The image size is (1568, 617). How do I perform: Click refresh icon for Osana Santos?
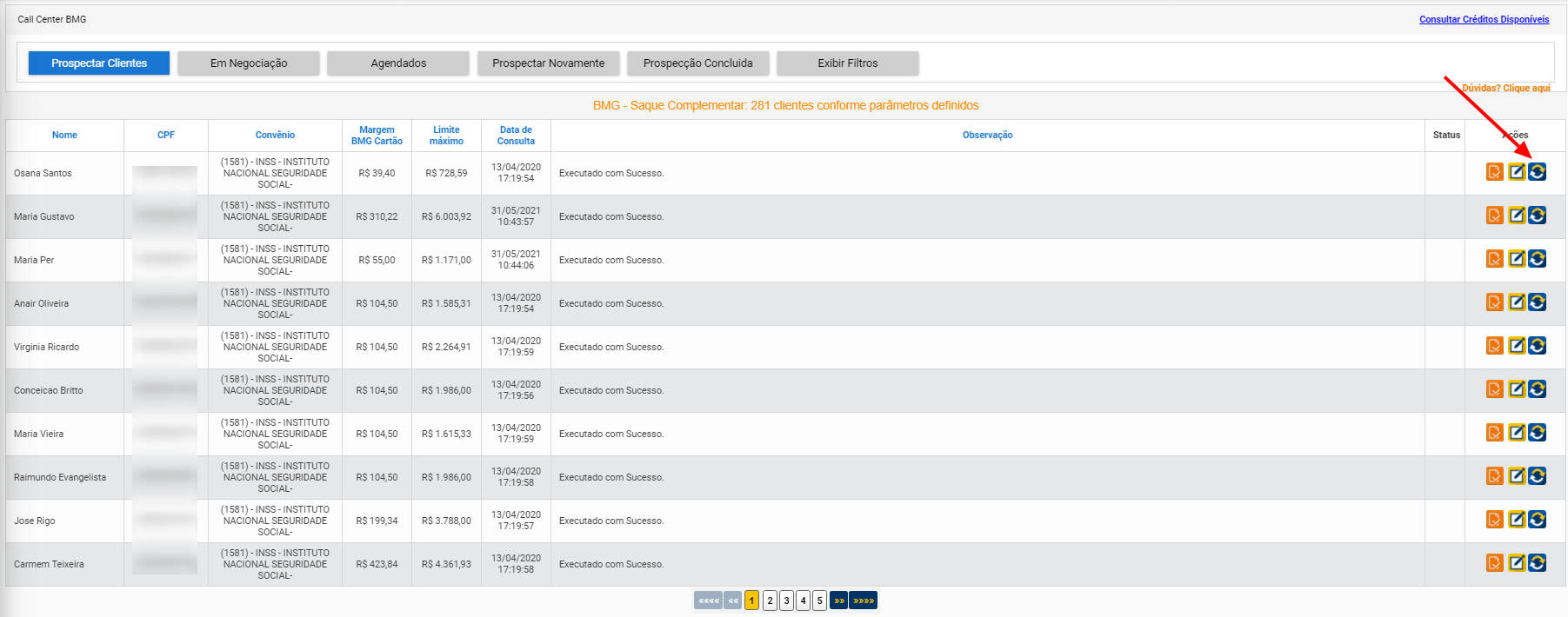coord(1538,172)
